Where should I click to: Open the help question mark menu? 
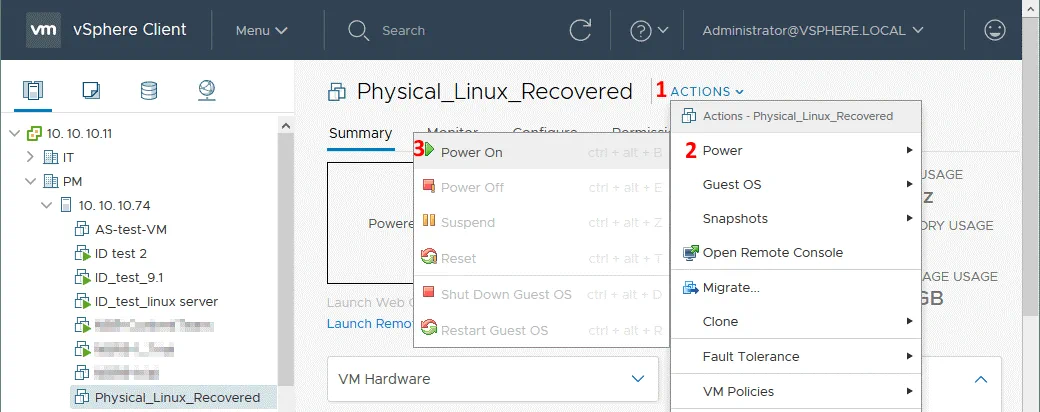(648, 30)
